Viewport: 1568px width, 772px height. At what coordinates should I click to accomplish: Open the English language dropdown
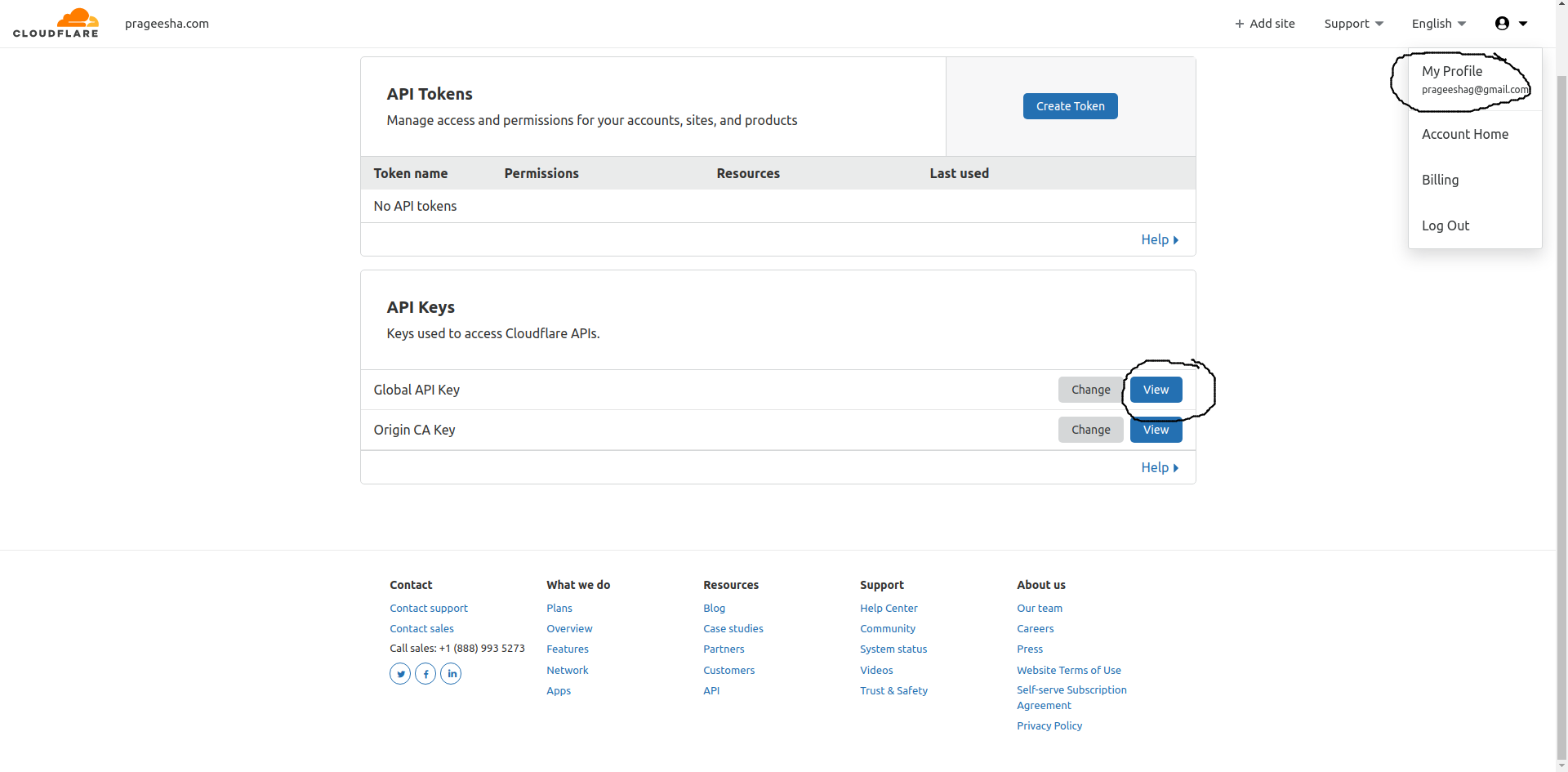pos(1437,23)
